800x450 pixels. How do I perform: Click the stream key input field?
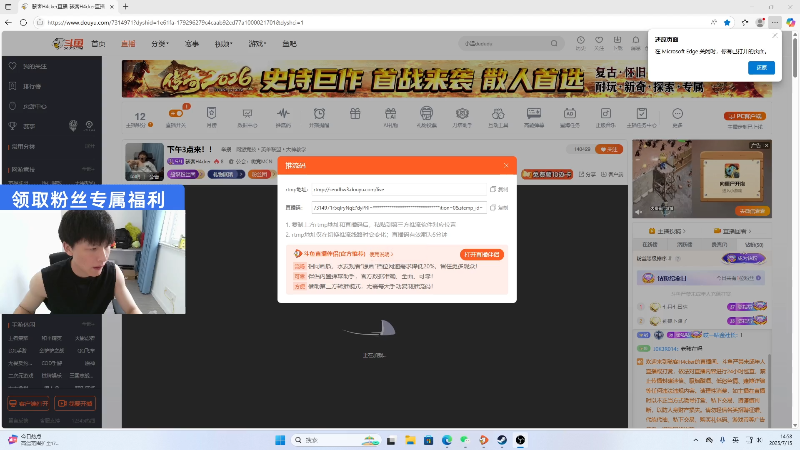399,208
